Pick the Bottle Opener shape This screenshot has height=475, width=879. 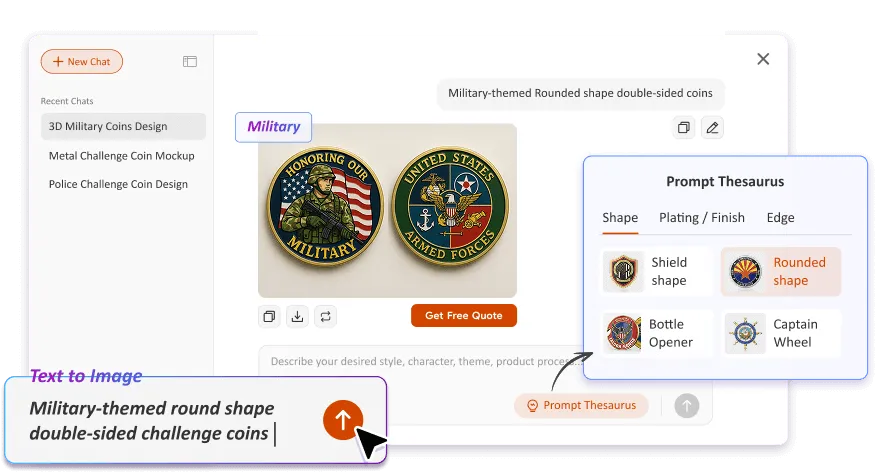[x=657, y=333]
